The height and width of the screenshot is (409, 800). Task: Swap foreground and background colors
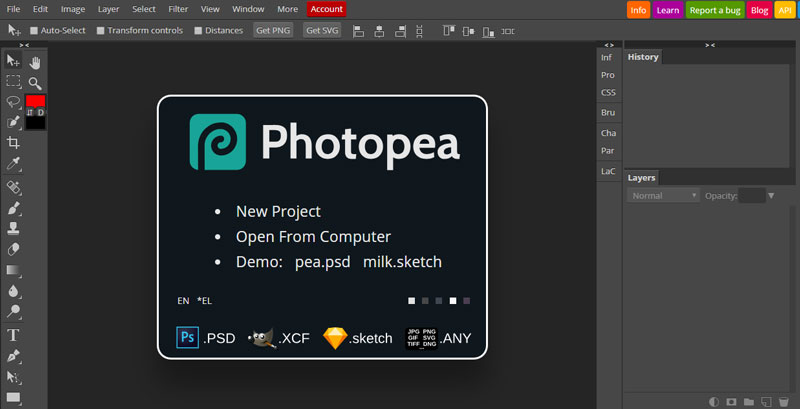(x=30, y=112)
